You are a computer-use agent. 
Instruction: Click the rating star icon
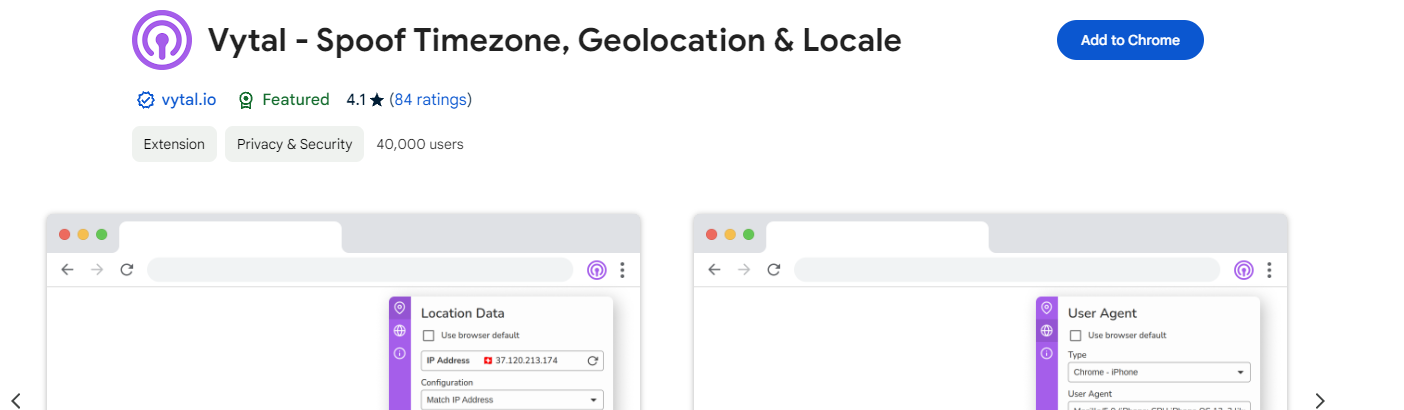(377, 100)
